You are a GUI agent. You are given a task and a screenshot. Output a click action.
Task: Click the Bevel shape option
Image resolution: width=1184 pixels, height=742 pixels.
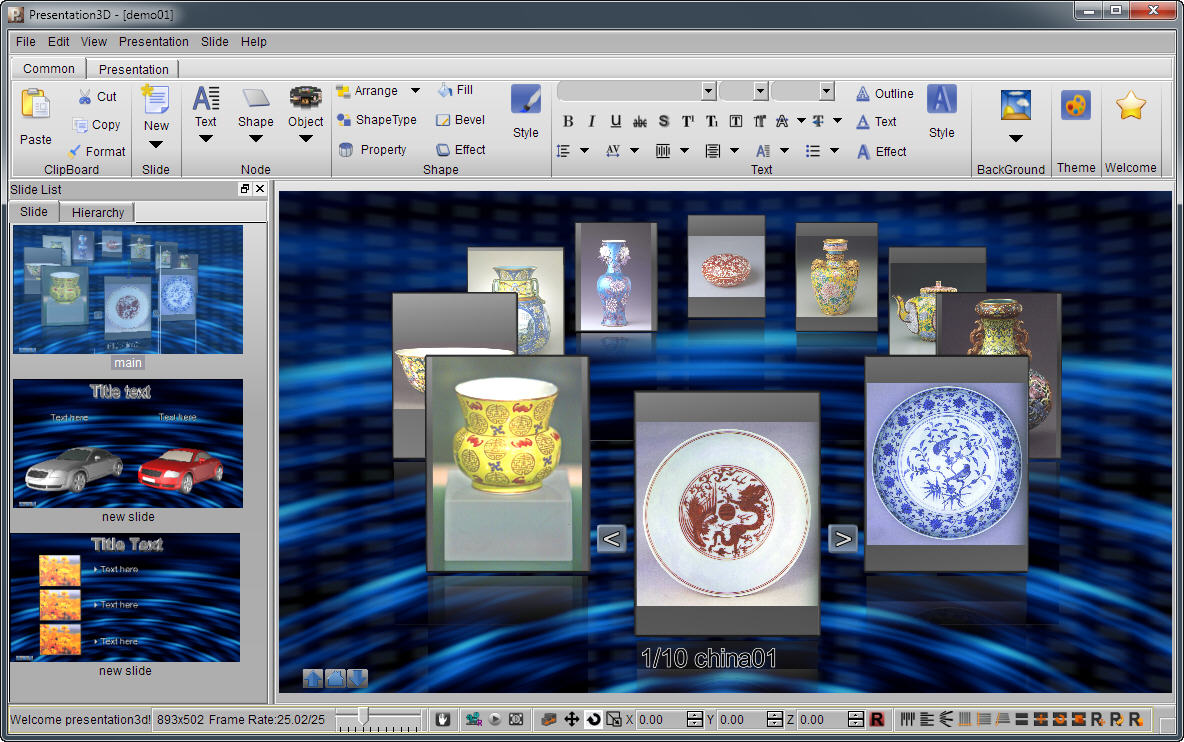coord(460,119)
